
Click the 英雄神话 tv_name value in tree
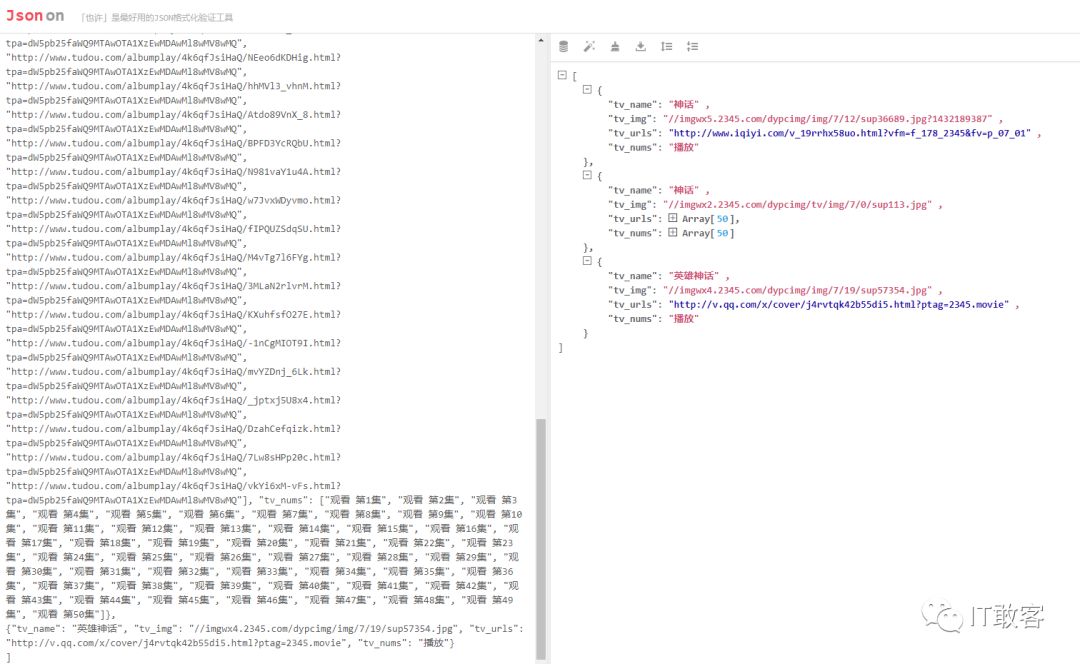(x=694, y=276)
